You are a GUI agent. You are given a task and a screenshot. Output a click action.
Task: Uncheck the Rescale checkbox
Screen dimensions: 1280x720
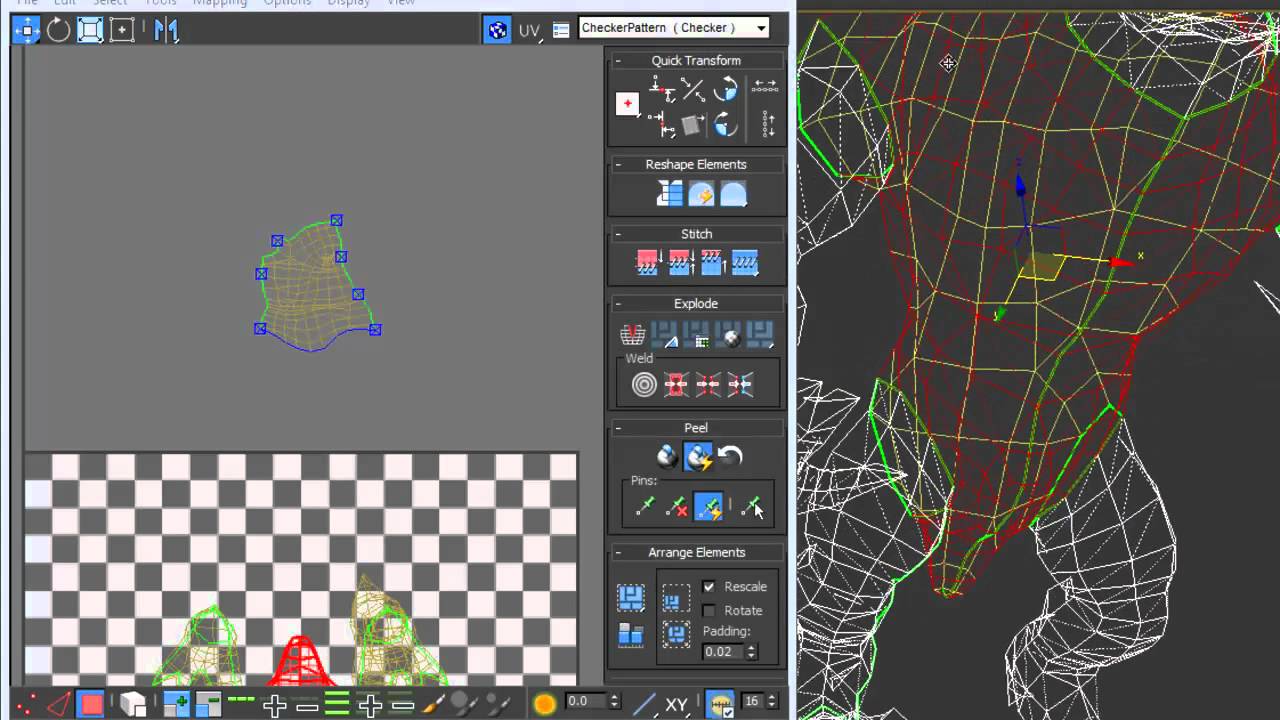coord(709,587)
